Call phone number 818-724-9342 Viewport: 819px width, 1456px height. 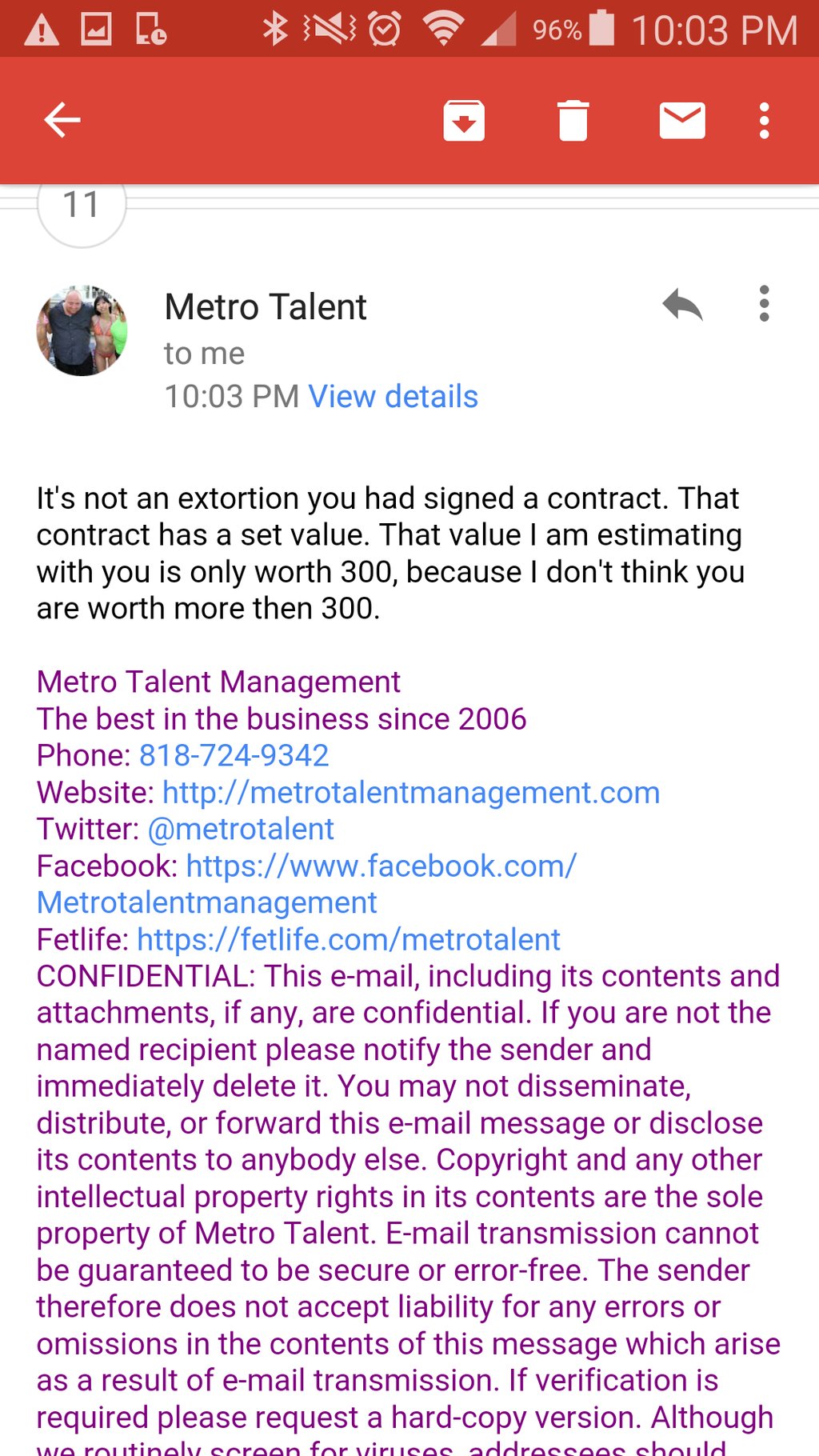(234, 756)
